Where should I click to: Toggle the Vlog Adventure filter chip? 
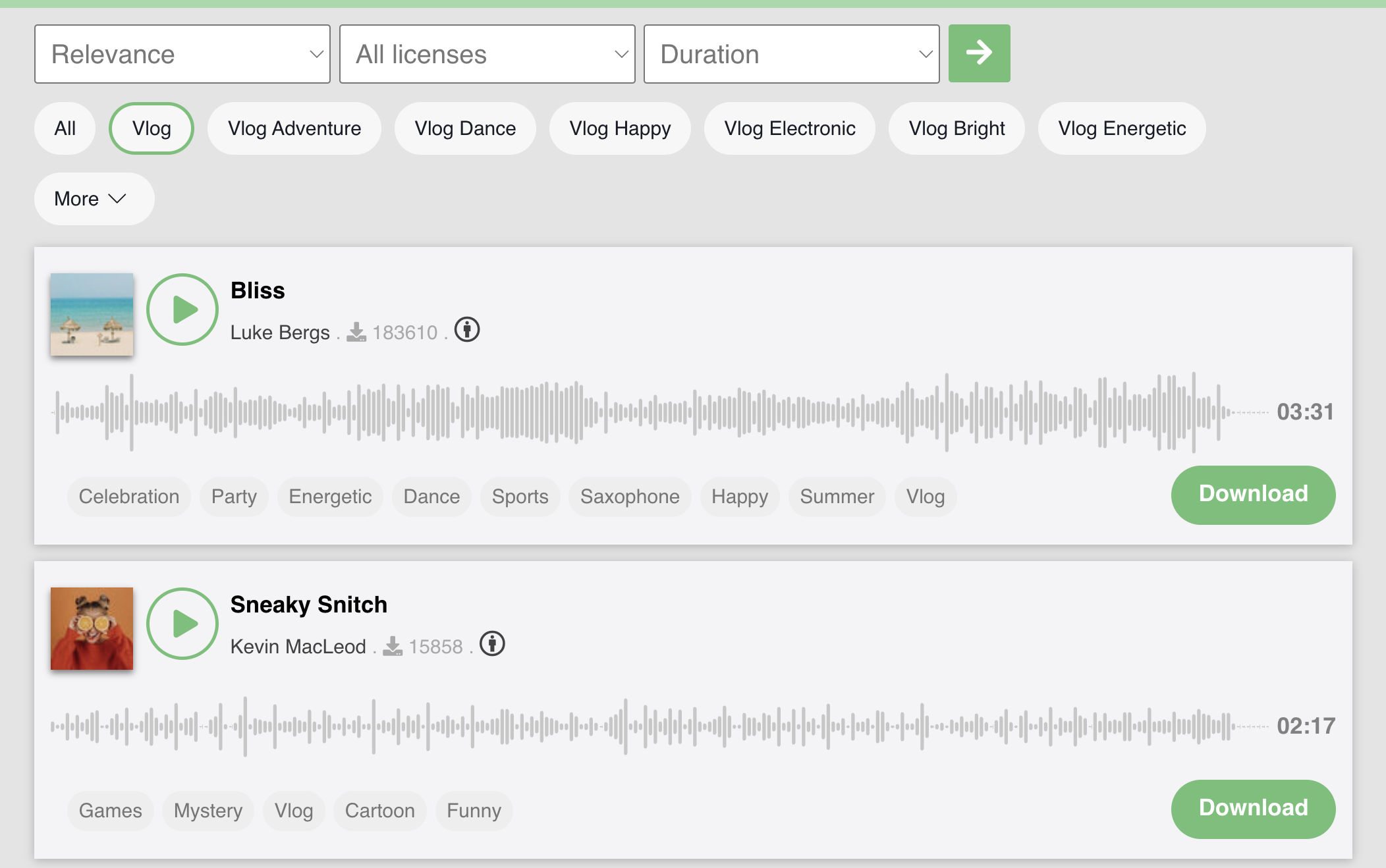294,128
